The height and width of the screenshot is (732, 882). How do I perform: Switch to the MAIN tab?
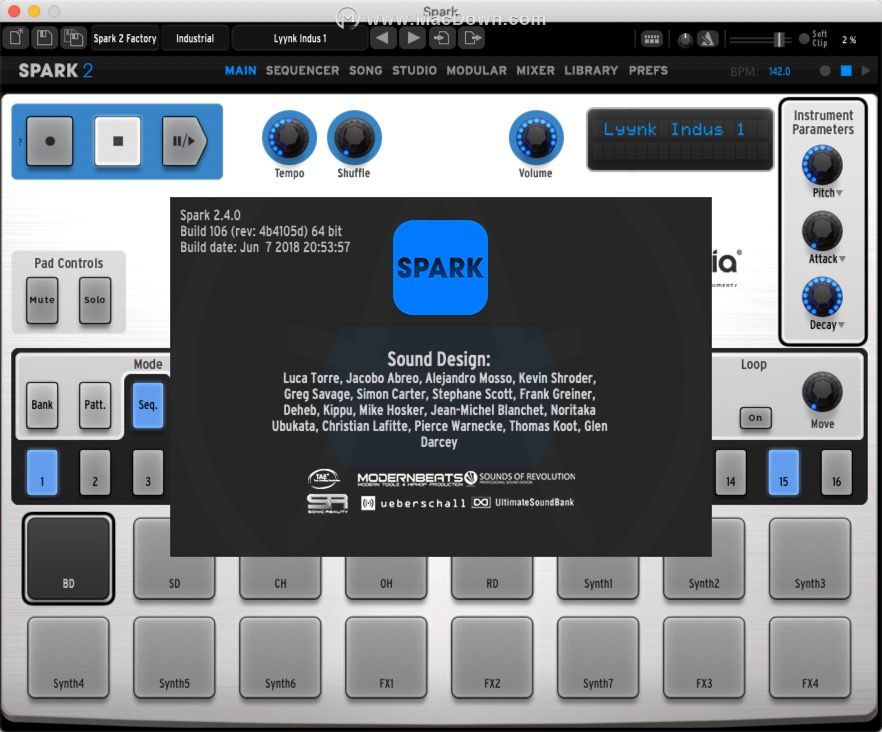[241, 71]
